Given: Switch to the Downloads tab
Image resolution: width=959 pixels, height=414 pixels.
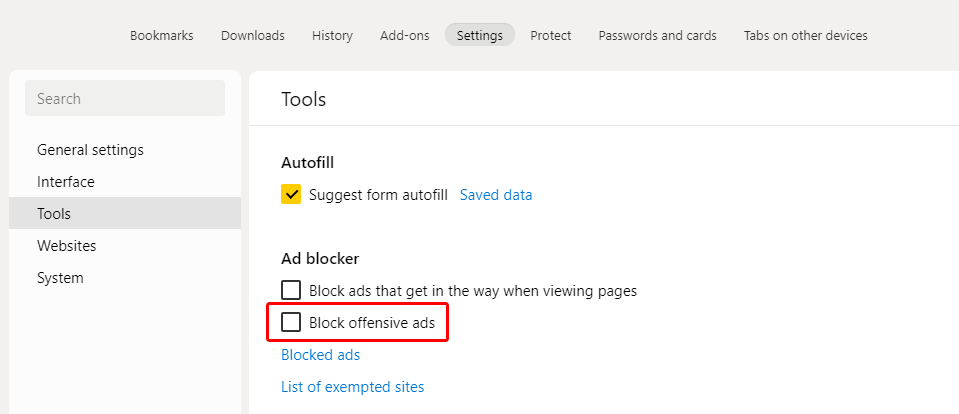Looking at the screenshot, I should (x=252, y=35).
